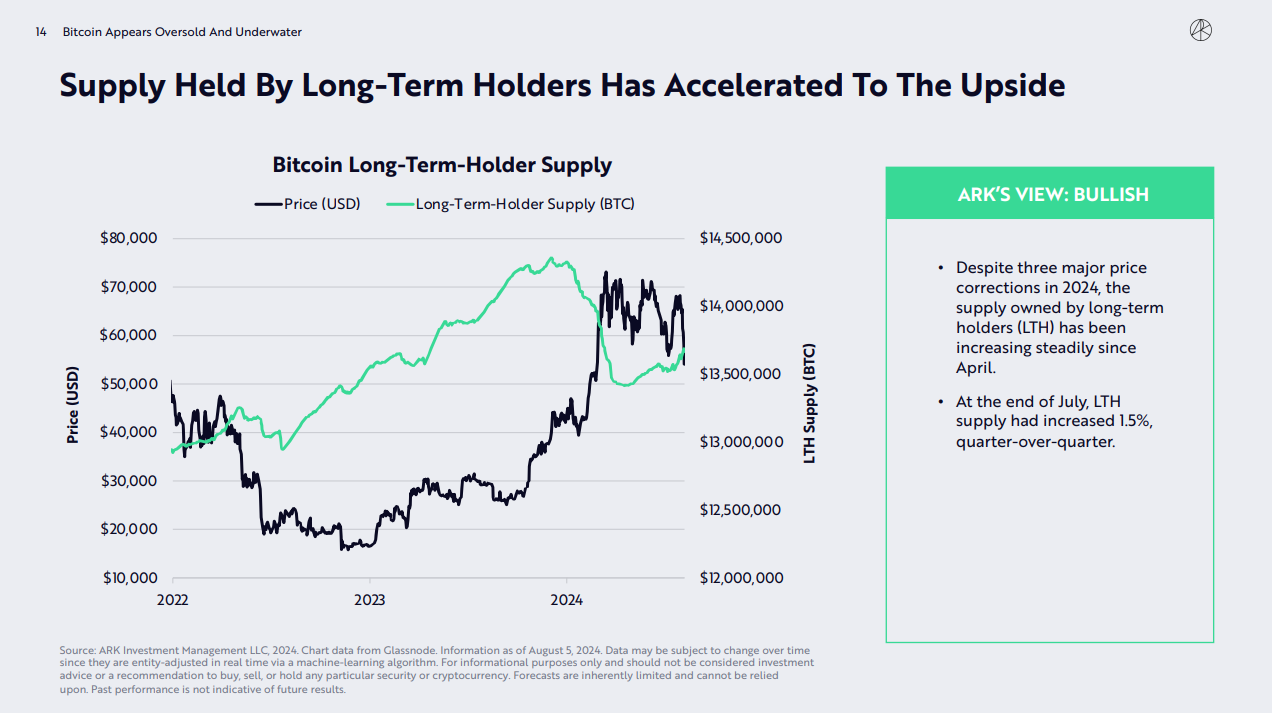This screenshot has height=713, width=1272.
Task: Click the 2022 label on the x-axis
Action: (172, 598)
